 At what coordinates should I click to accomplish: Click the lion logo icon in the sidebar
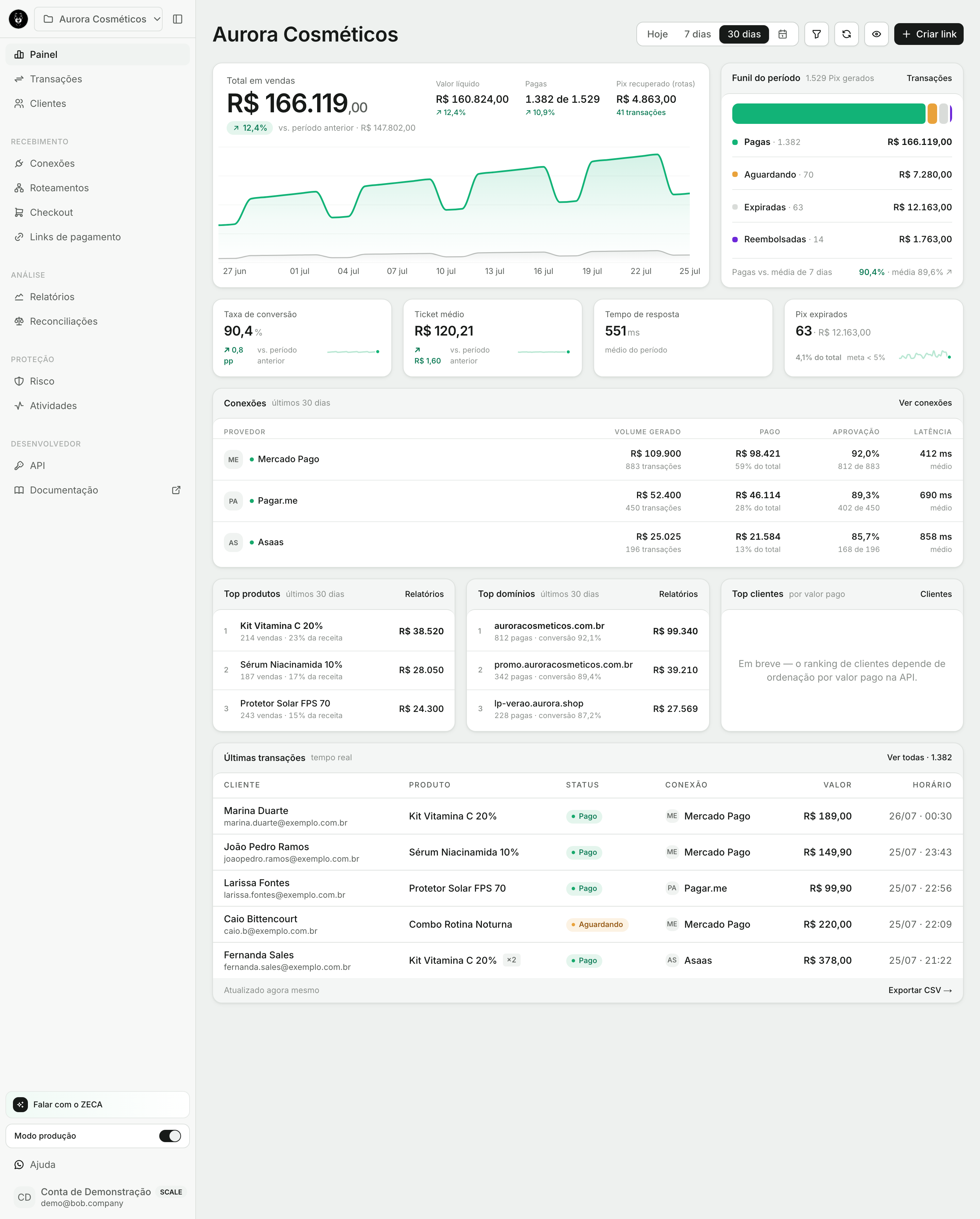[x=19, y=19]
